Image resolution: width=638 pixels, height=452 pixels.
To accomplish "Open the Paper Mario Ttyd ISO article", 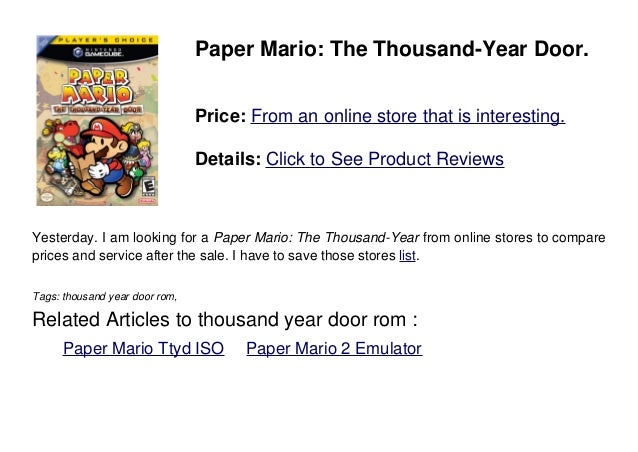I will 143,348.
